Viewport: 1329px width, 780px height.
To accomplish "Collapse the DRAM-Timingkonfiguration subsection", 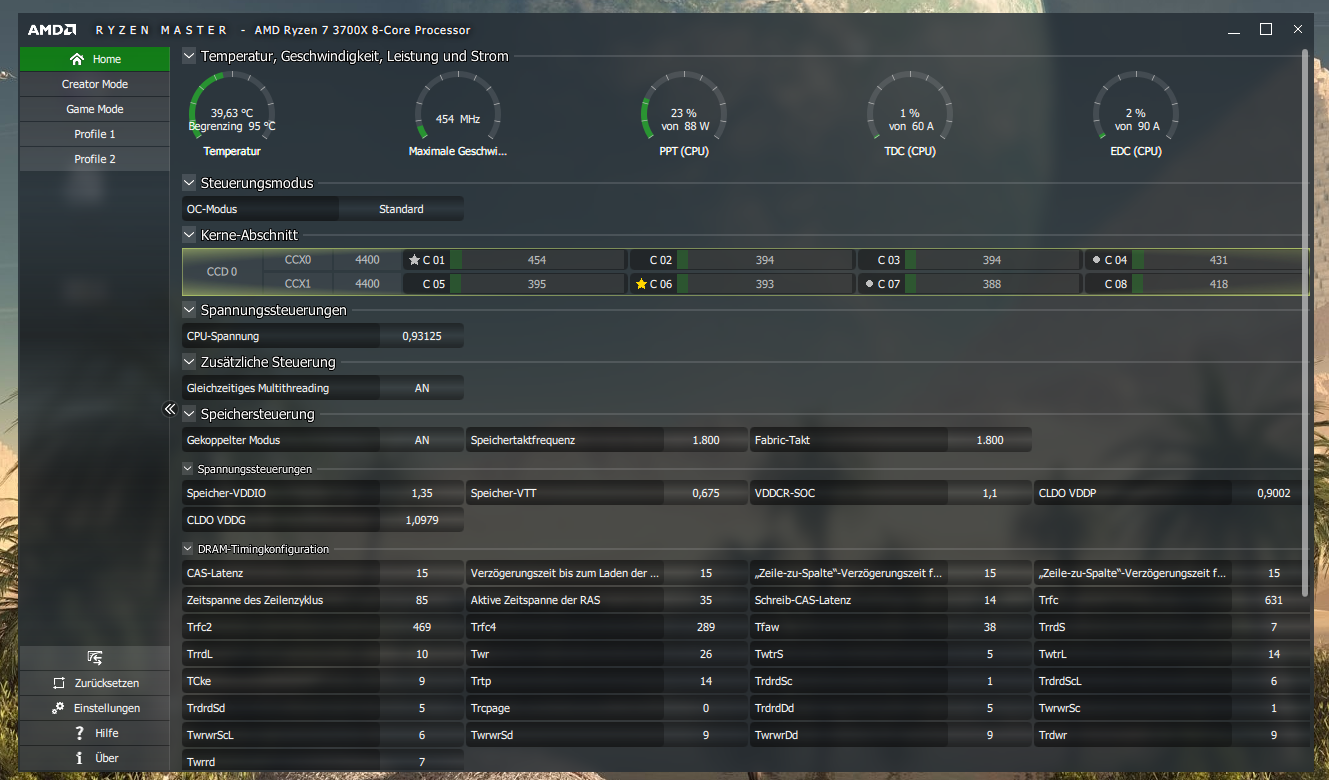I will pos(188,548).
